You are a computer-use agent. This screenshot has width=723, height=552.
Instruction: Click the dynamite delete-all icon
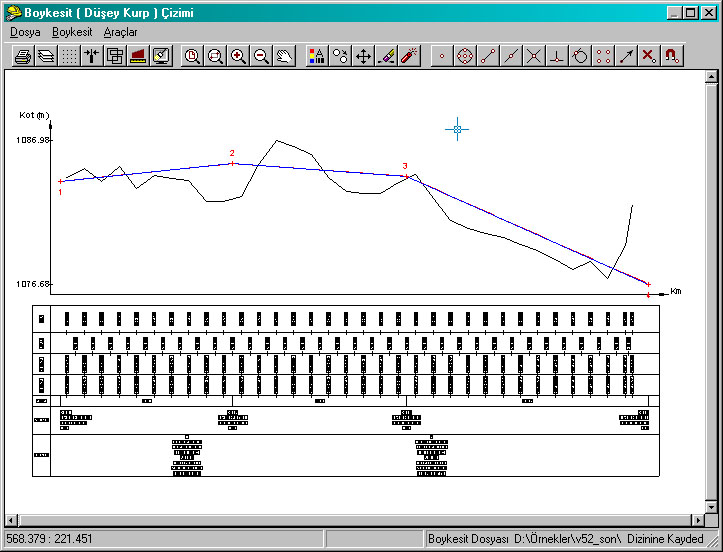pyautogui.click(x=409, y=56)
